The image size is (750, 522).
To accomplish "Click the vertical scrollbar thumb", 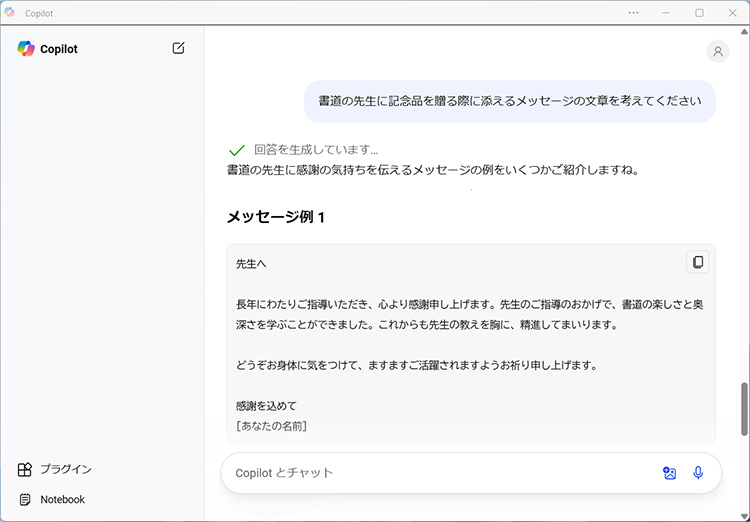I will click(743, 409).
